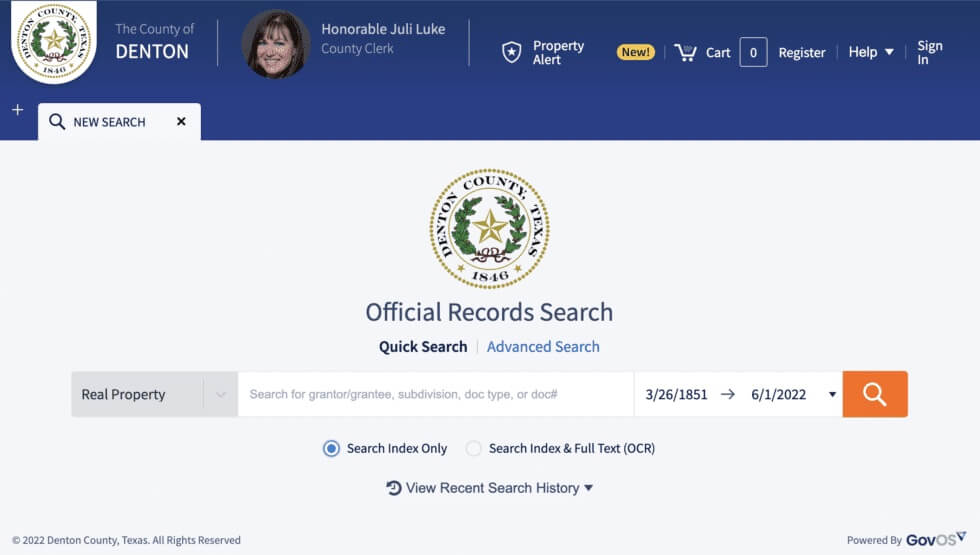Screen dimensions: 980x555
Task: Open the Property Alert link
Action: [x=558, y=52]
